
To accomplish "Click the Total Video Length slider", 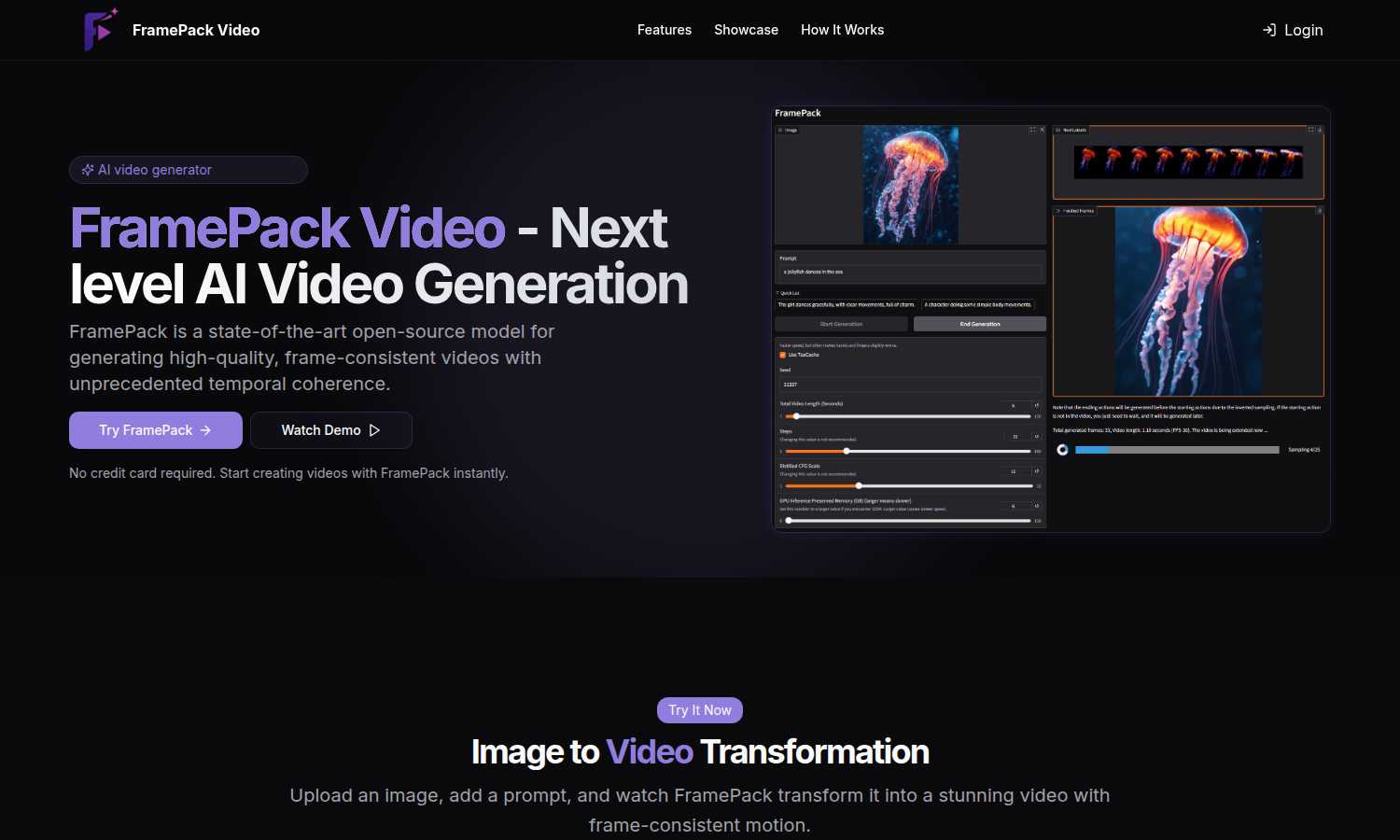I will [x=908, y=416].
